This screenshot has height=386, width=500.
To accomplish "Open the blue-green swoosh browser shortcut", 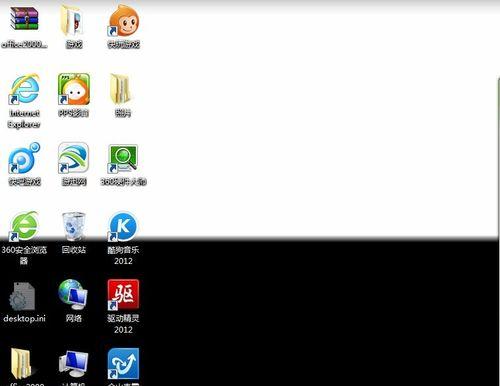I will click(x=73, y=158).
